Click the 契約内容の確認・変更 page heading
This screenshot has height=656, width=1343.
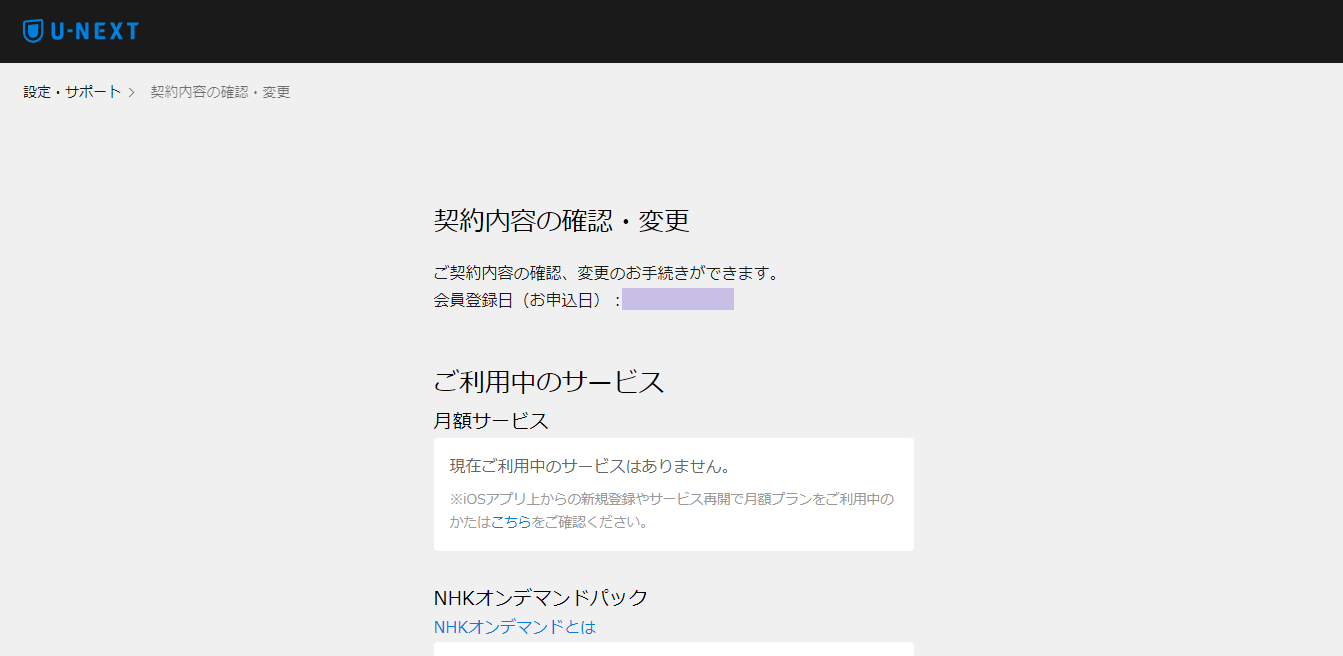[561, 220]
